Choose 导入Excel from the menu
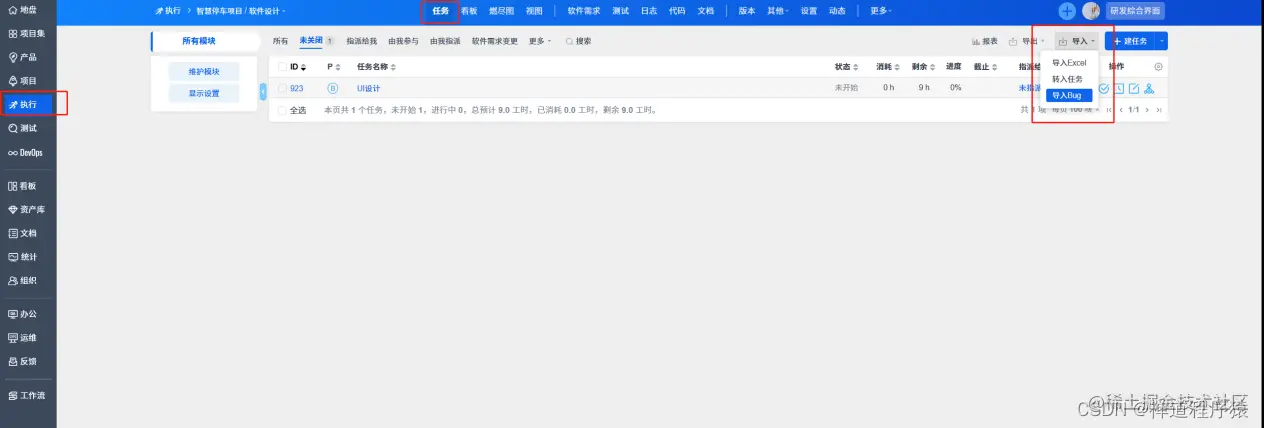1264x428 pixels. pyautogui.click(x=1068, y=63)
